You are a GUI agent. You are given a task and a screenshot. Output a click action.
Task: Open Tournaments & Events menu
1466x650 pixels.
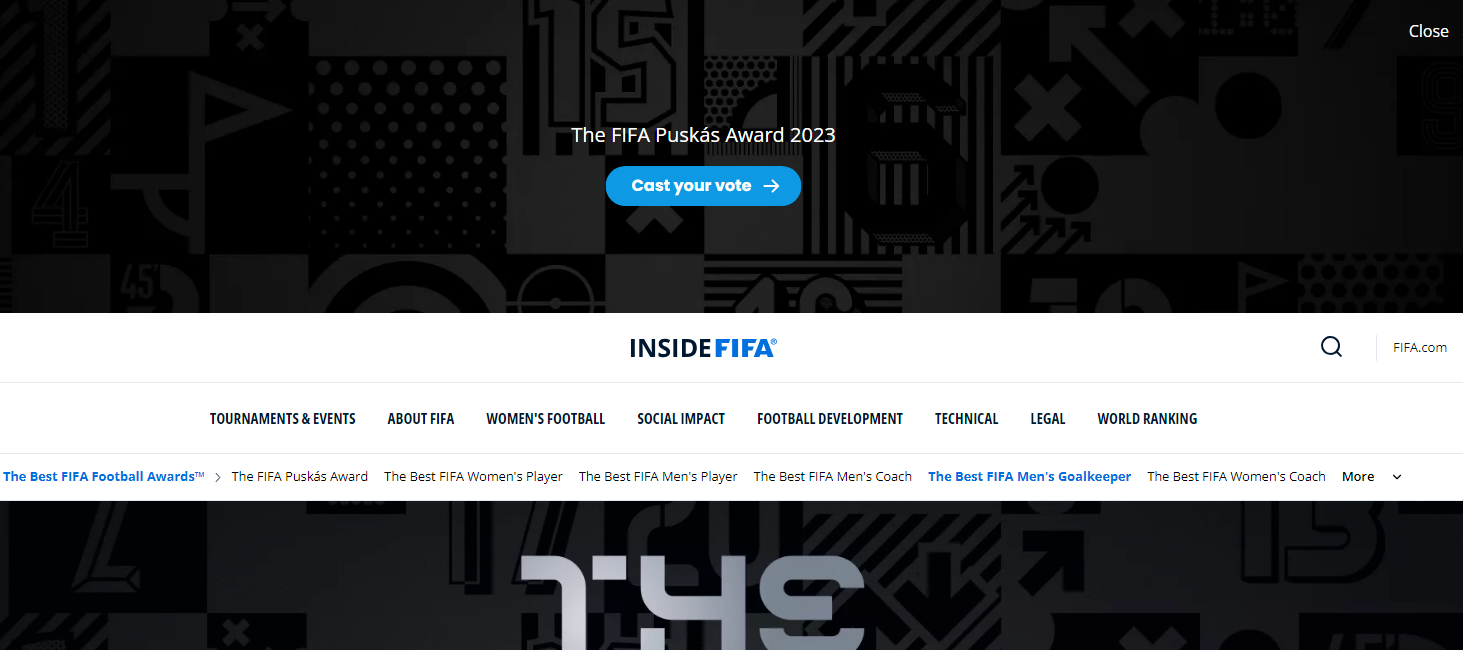pos(283,419)
